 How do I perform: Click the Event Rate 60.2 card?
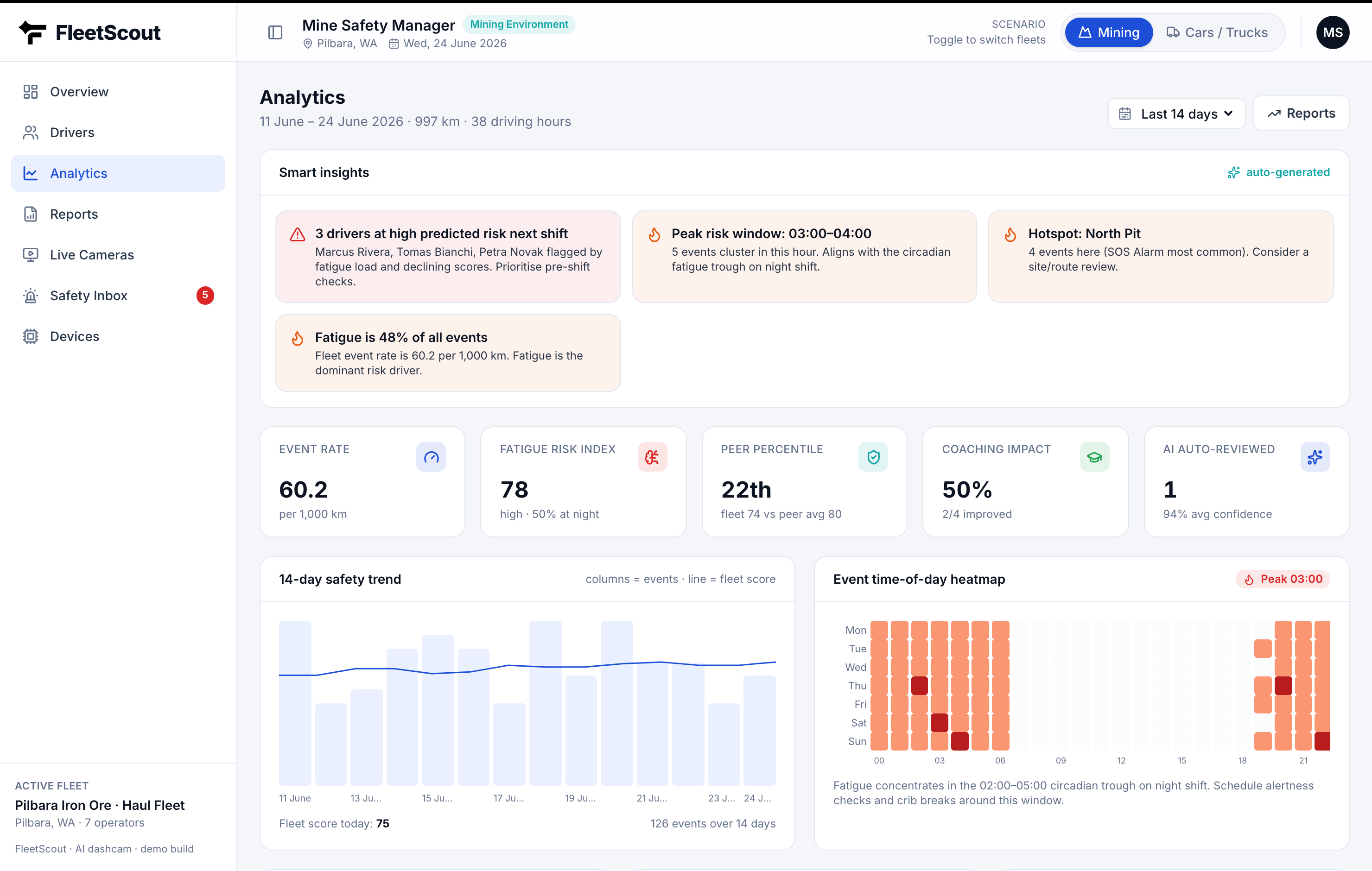[362, 482]
